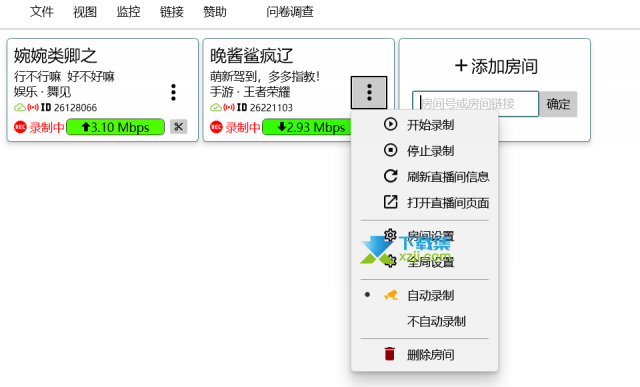The image size is (640, 387).
Task: Choose 开始录制 from the context menu
Action: point(424,125)
